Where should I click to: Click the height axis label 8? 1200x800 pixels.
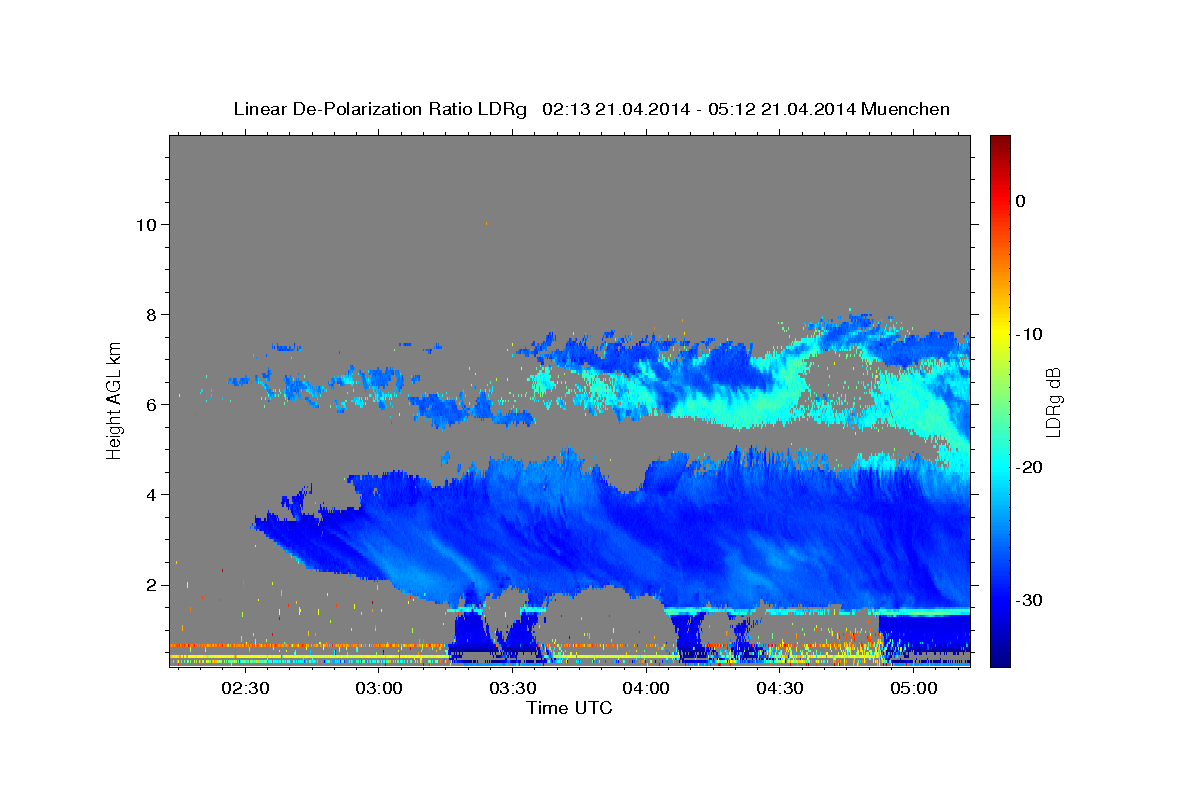150,315
